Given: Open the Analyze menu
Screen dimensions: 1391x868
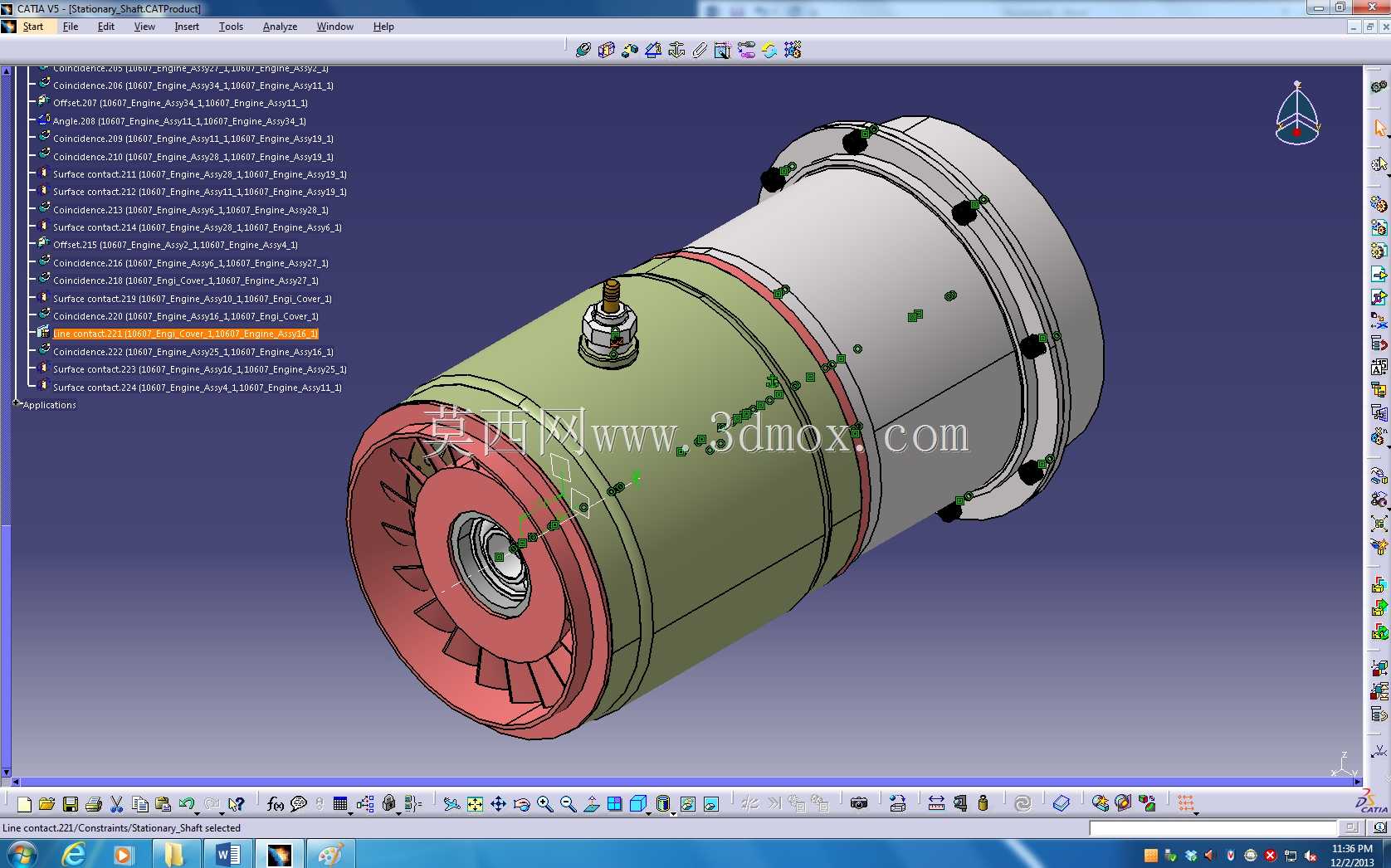Looking at the screenshot, I should [x=280, y=27].
